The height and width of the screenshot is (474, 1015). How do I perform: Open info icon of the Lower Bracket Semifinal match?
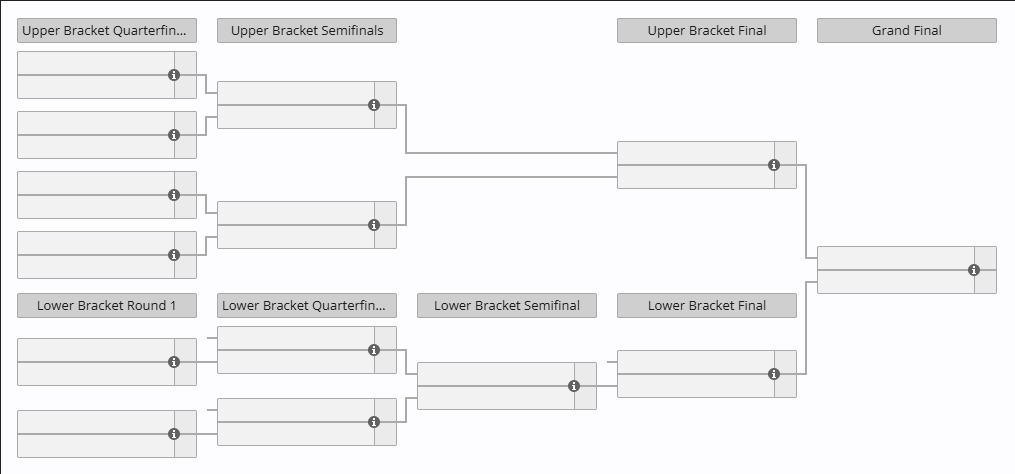574,386
